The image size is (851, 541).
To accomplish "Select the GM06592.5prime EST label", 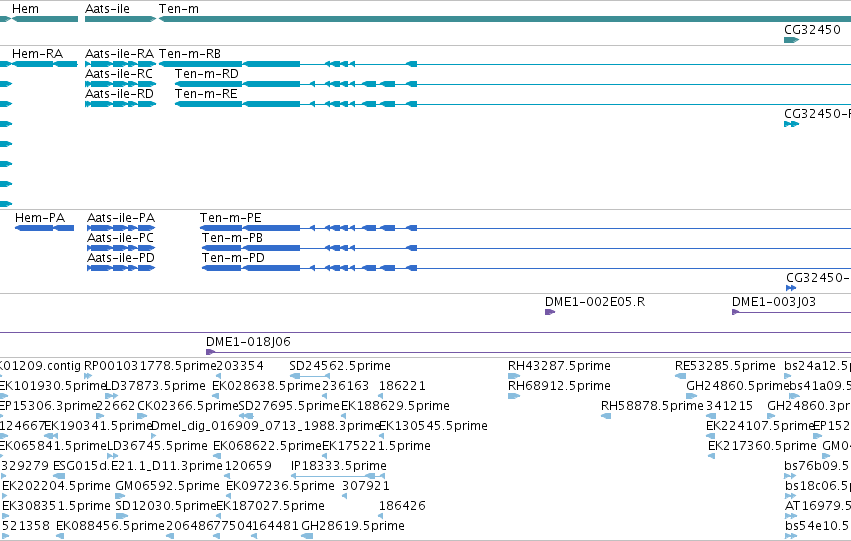I will click(167, 486).
